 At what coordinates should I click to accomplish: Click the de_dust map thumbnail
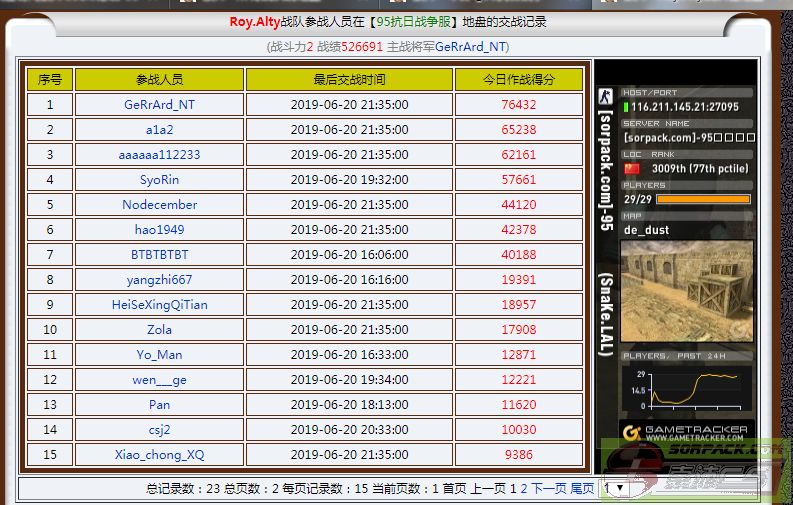pos(686,291)
